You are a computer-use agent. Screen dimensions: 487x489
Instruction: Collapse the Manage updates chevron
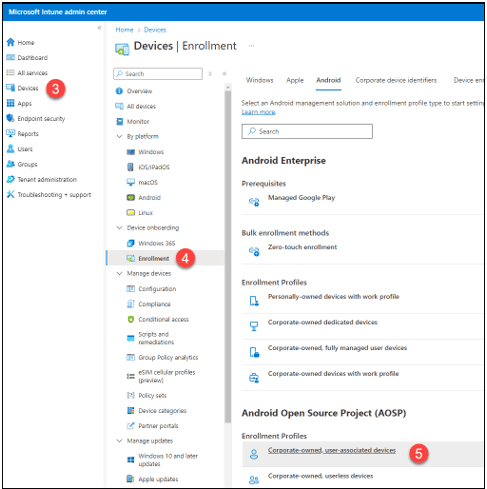coord(119,441)
